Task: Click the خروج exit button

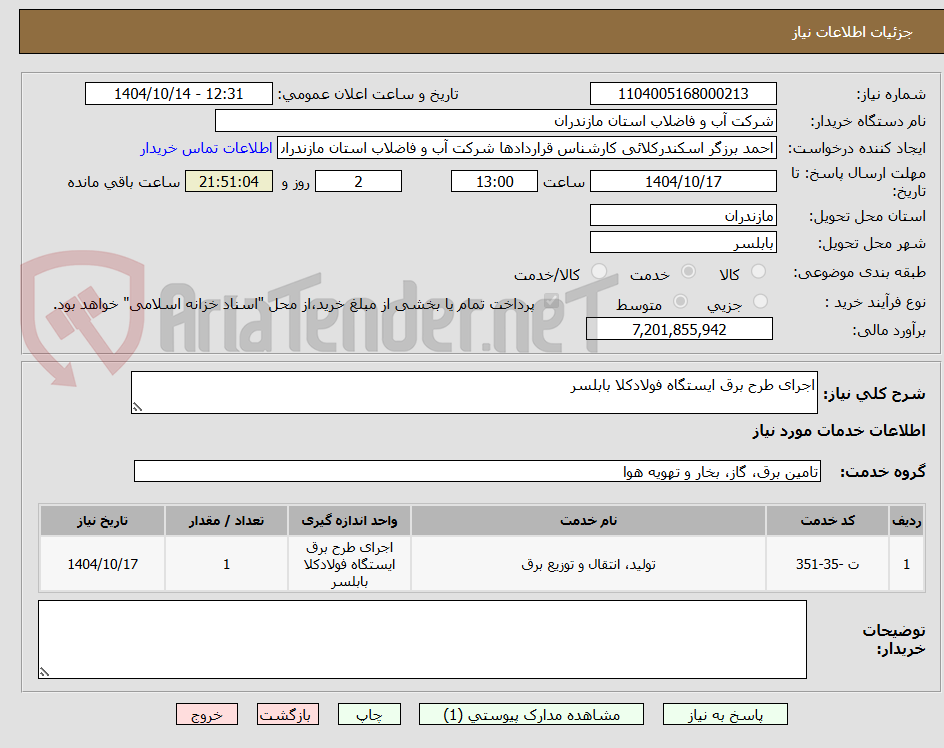Action: (x=206, y=714)
